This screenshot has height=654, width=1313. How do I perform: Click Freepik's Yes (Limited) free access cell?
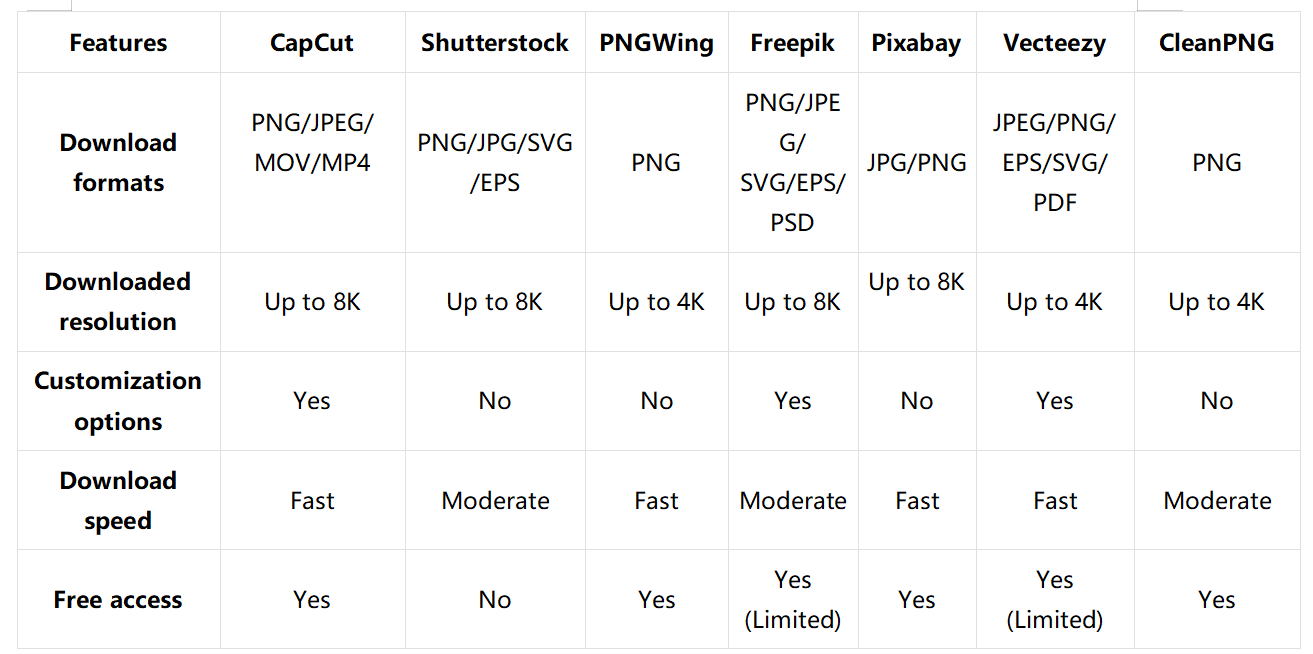click(792, 600)
